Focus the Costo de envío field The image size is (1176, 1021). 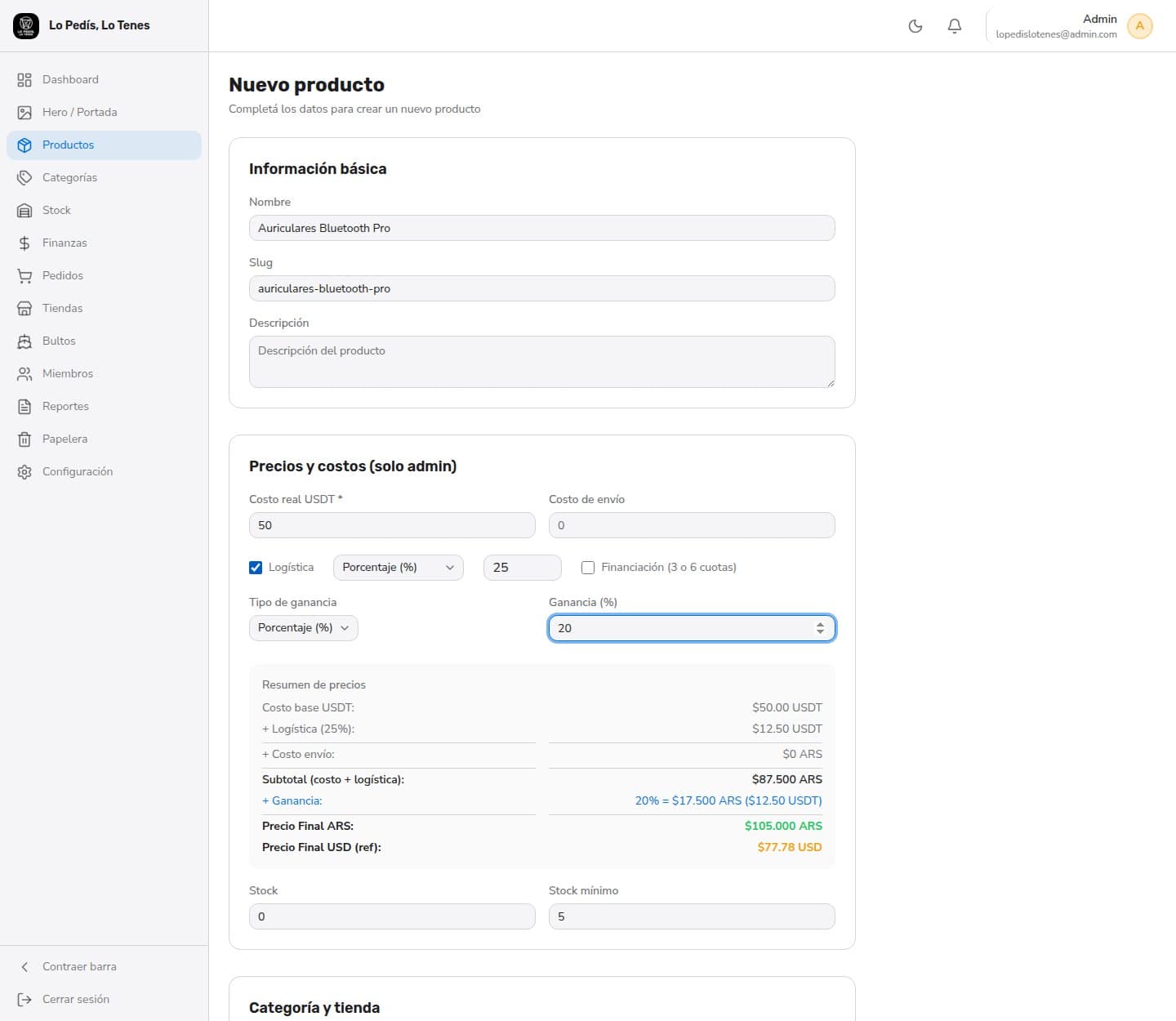(x=692, y=525)
